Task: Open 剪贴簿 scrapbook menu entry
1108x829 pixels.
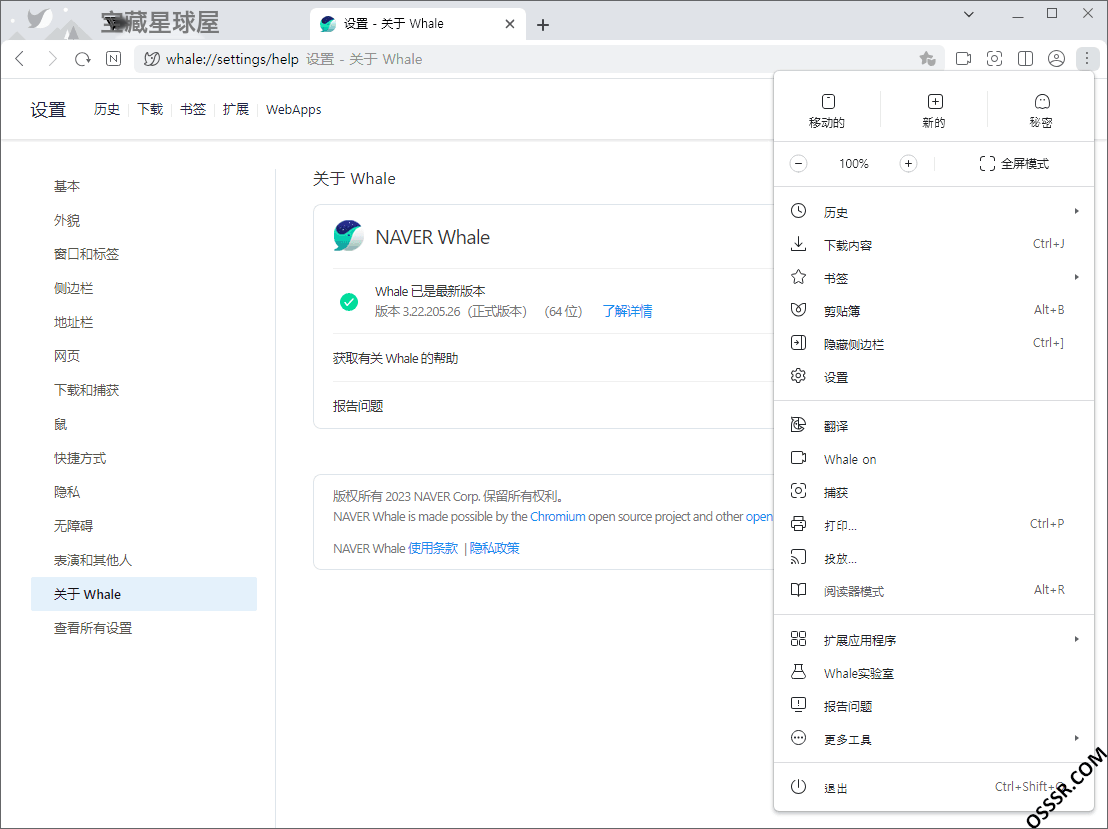Action: (934, 311)
